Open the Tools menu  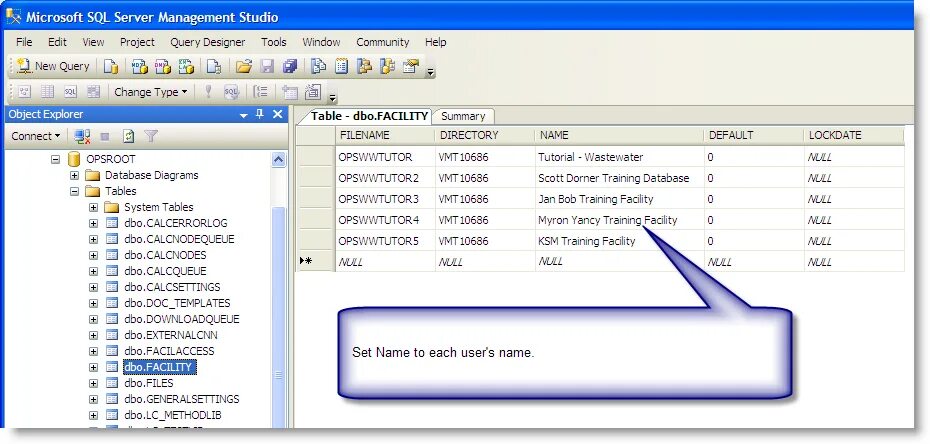pos(274,42)
